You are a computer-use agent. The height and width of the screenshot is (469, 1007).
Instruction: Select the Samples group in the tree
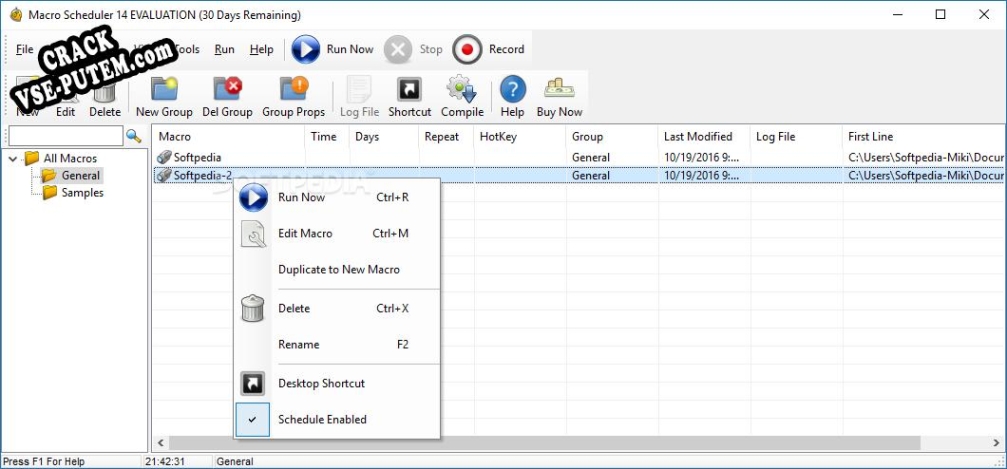pos(82,193)
